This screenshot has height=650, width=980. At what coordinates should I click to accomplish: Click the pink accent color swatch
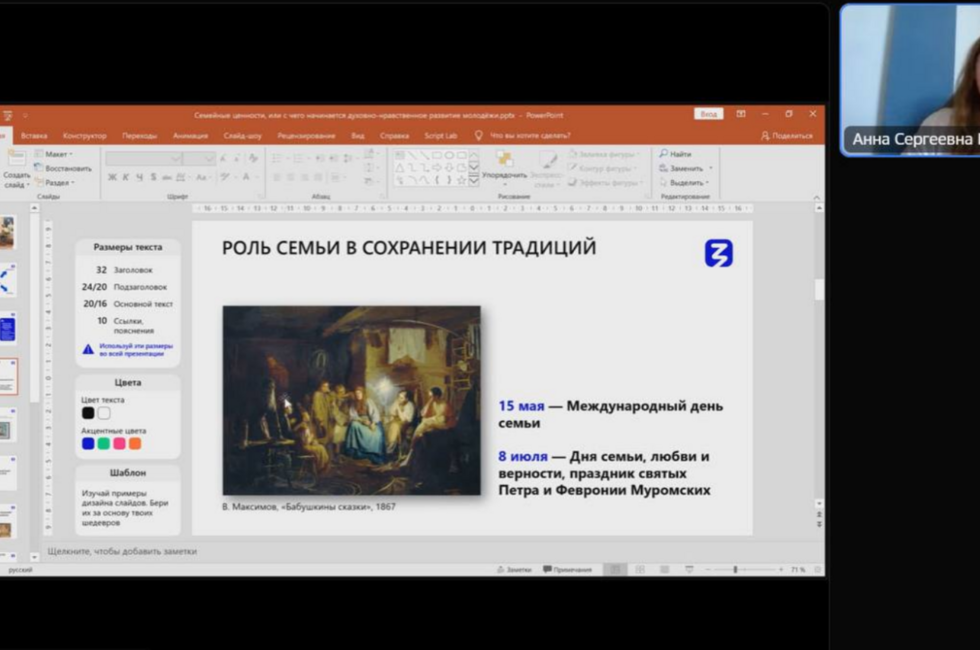[119, 443]
